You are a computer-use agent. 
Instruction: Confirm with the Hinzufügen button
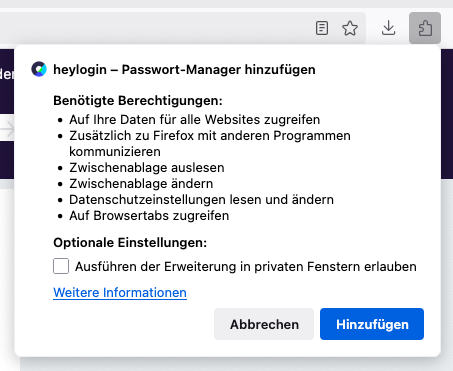point(372,324)
